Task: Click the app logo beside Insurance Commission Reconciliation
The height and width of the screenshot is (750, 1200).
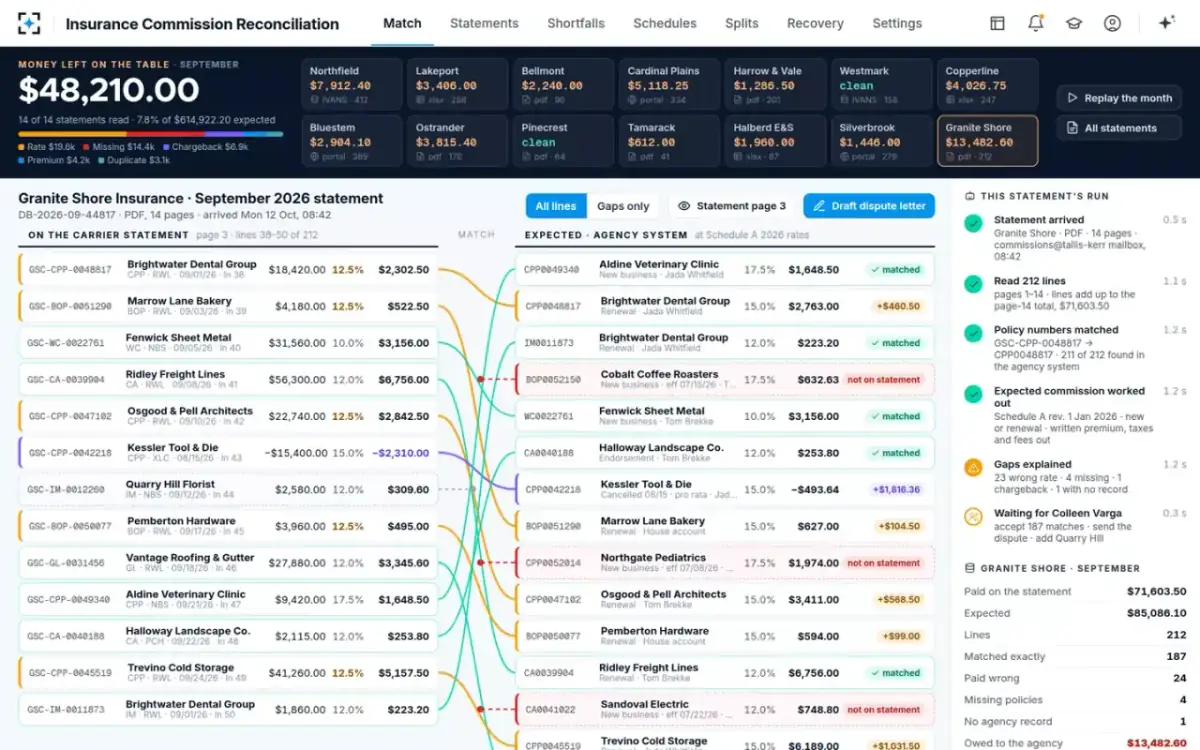Action: click(x=30, y=23)
